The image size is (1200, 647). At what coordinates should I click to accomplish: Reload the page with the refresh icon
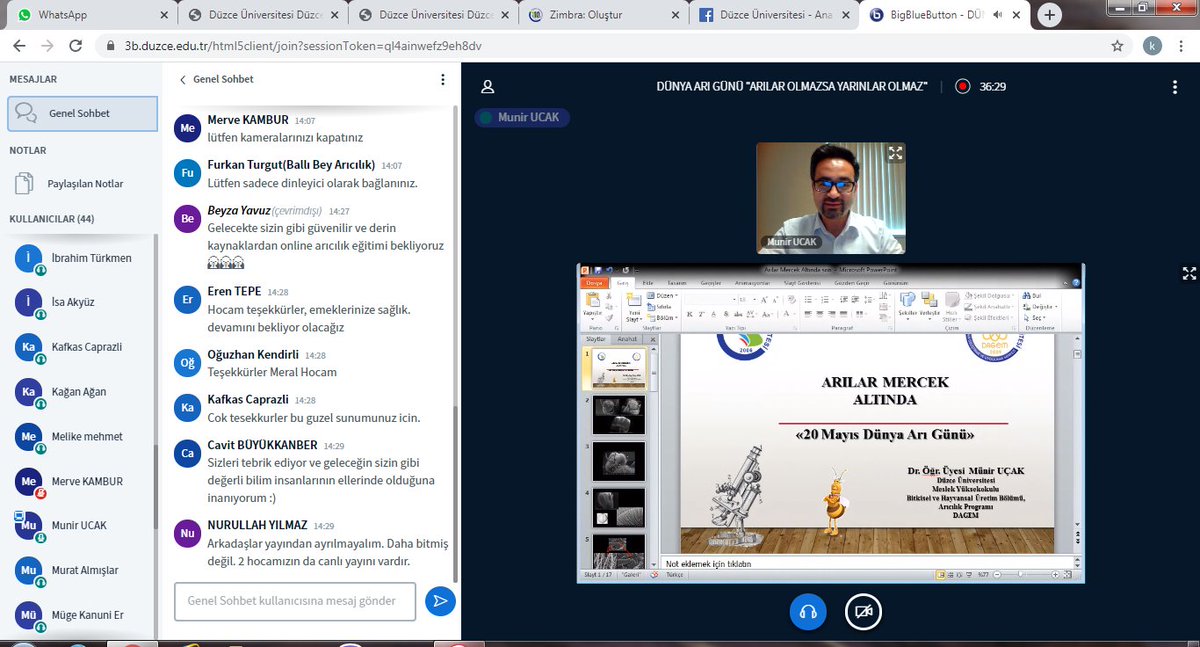(x=72, y=47)
